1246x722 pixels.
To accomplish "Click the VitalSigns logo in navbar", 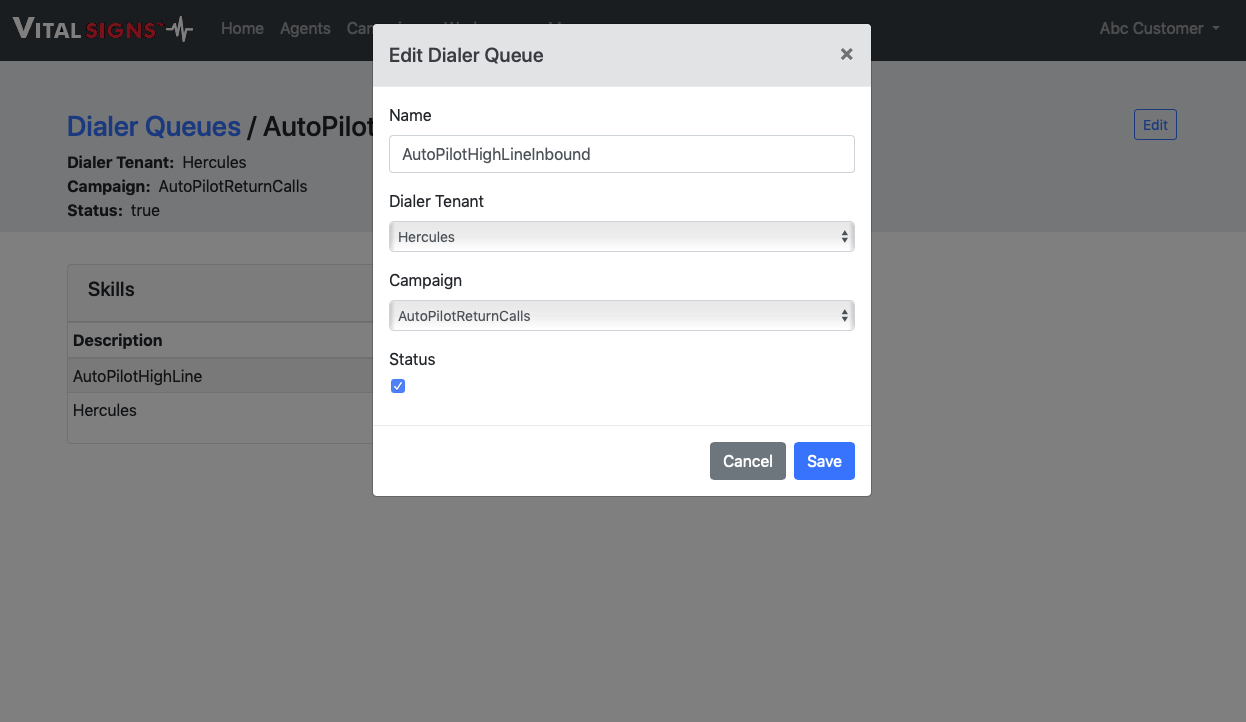I will 102,29.
